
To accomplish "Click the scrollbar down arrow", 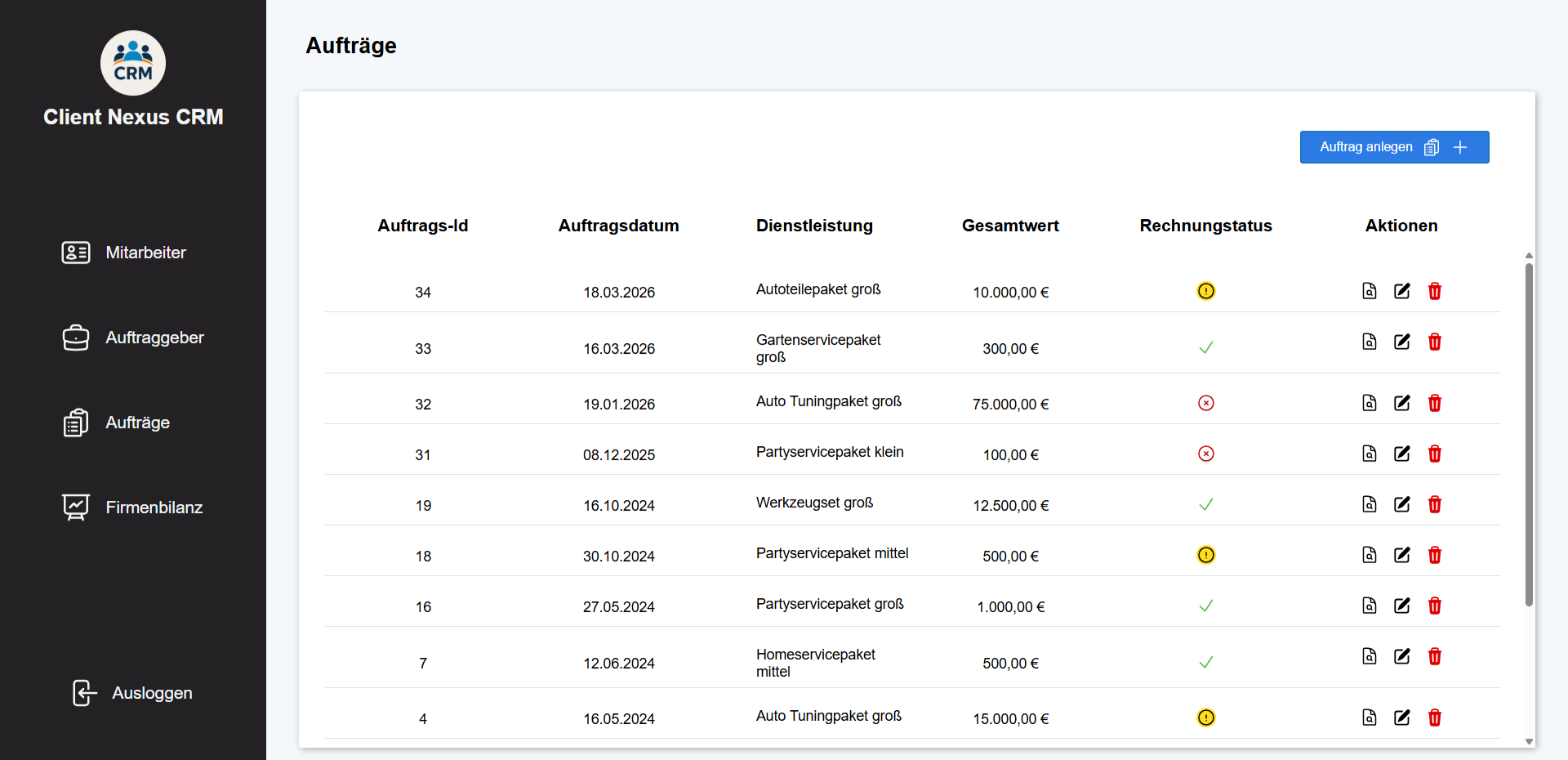I will click(x=1529, y=742).
